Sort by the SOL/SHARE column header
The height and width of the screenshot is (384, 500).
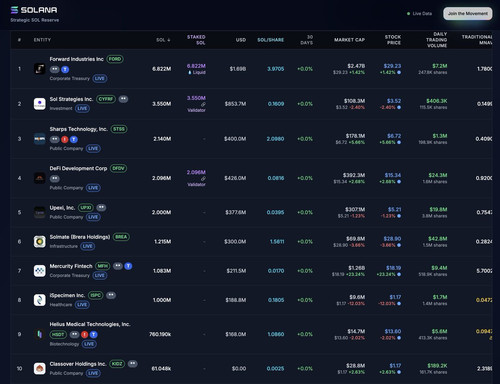tap(270, 40)
